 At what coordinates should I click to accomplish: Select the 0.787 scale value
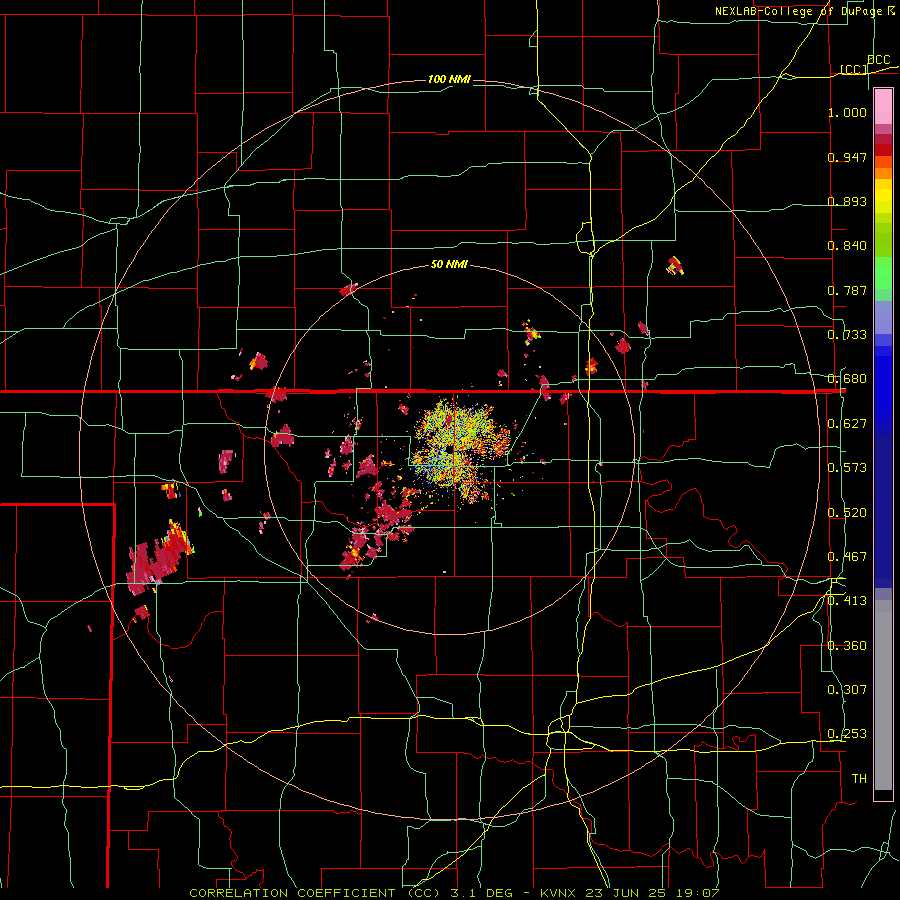[847, 290]
